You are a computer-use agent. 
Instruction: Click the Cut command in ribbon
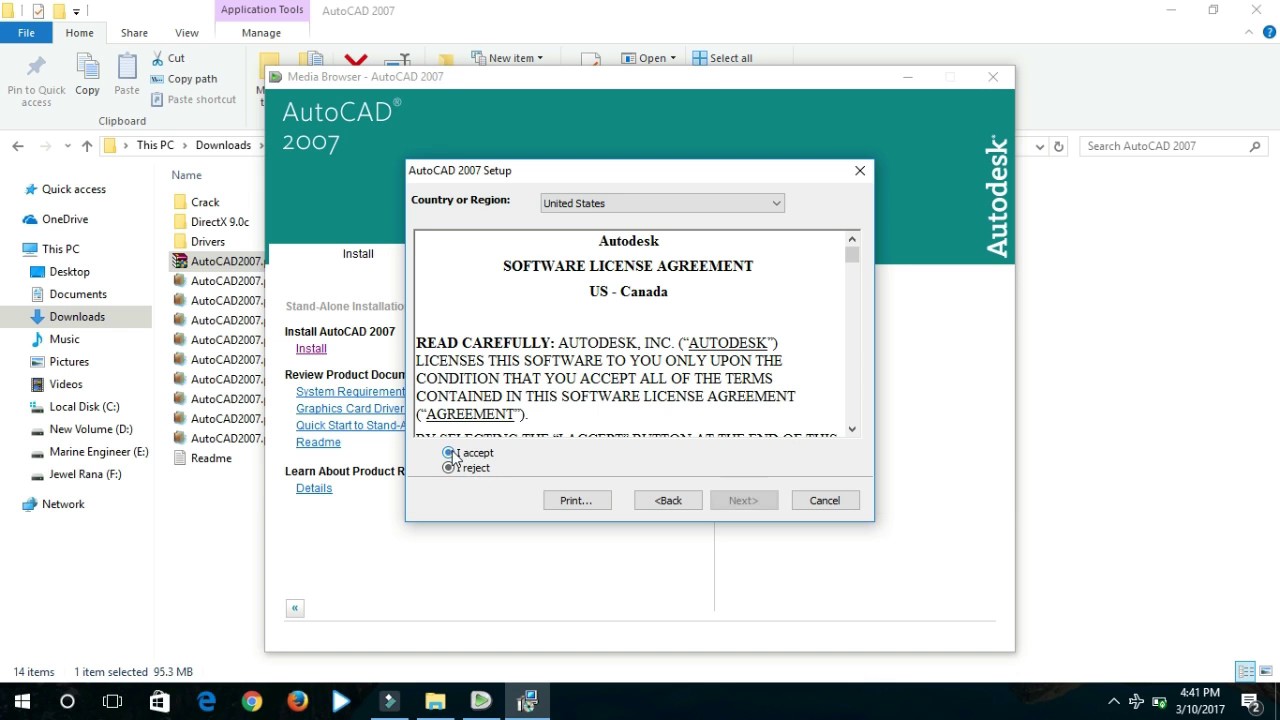point(167,58)
